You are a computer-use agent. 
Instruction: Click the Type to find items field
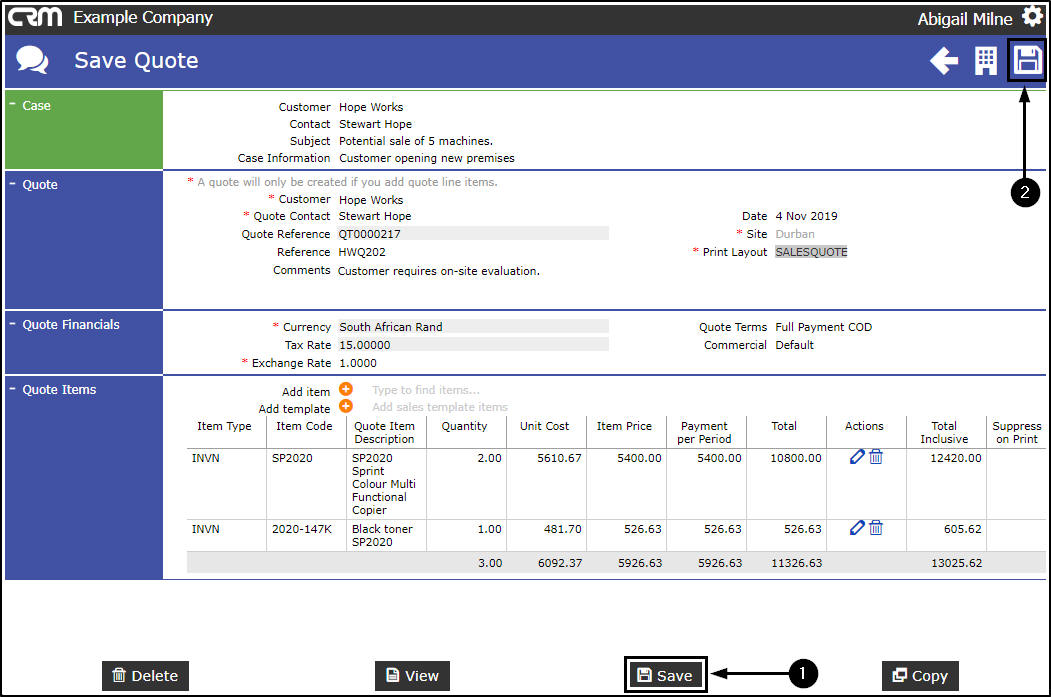pyautogui.click(x=426, y=391)
